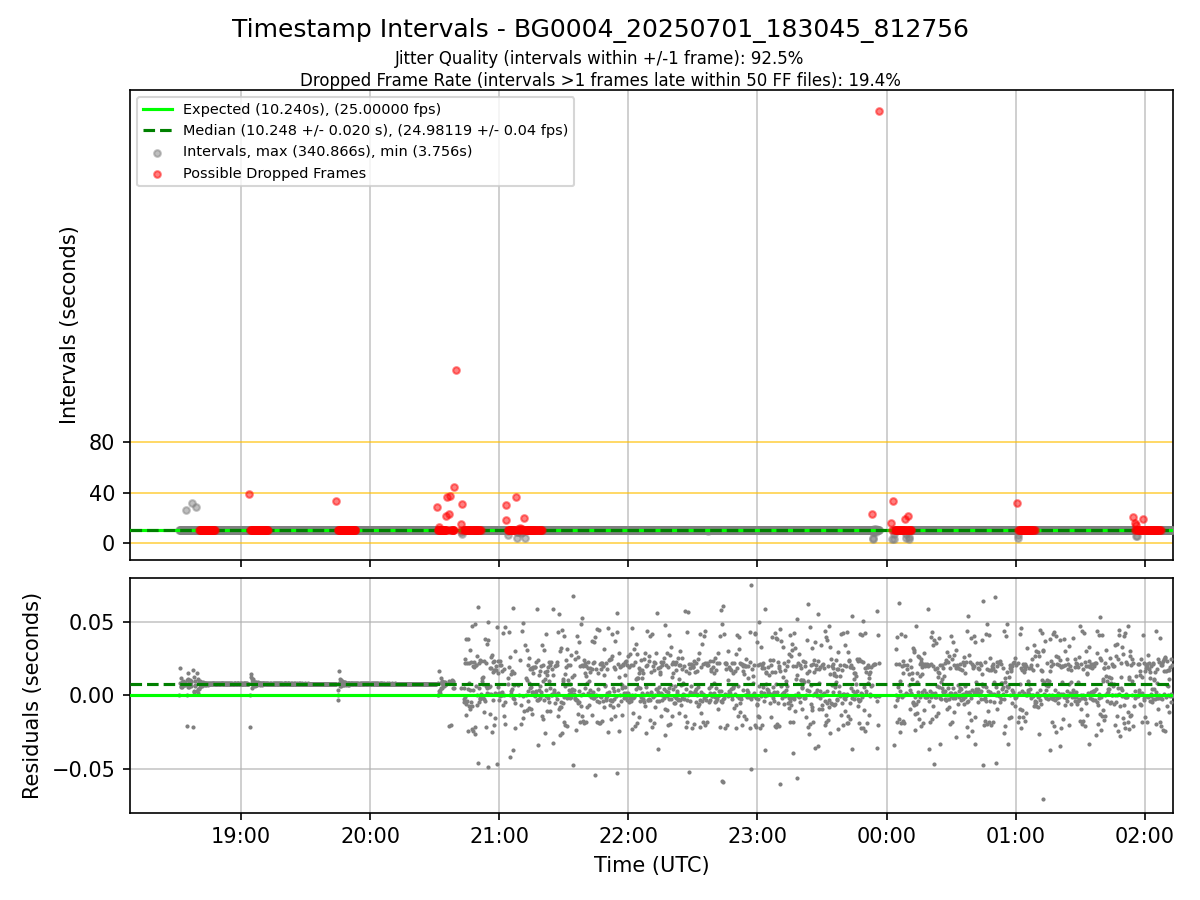The image size is (1200, 900).
Task: Click the isolated red point above the 80 line
Action: [x=456, y=370]
